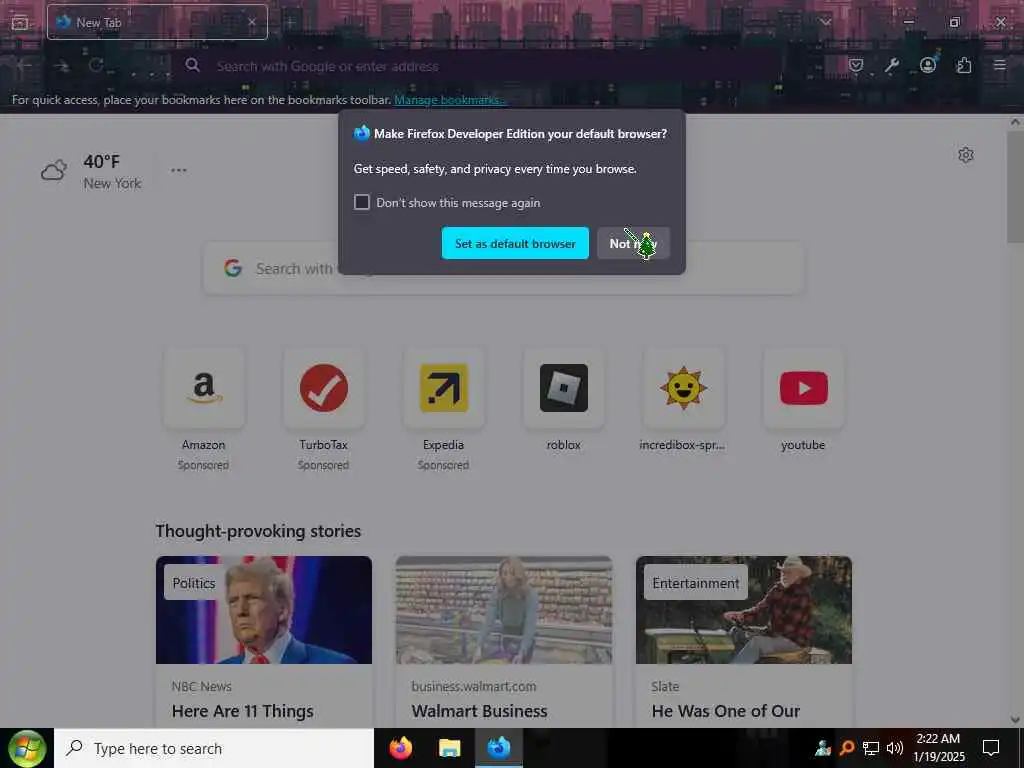This screenshot has height=768, width=1024.
Task: Click the scrollbar down arrow
Action: (1015, 720)
